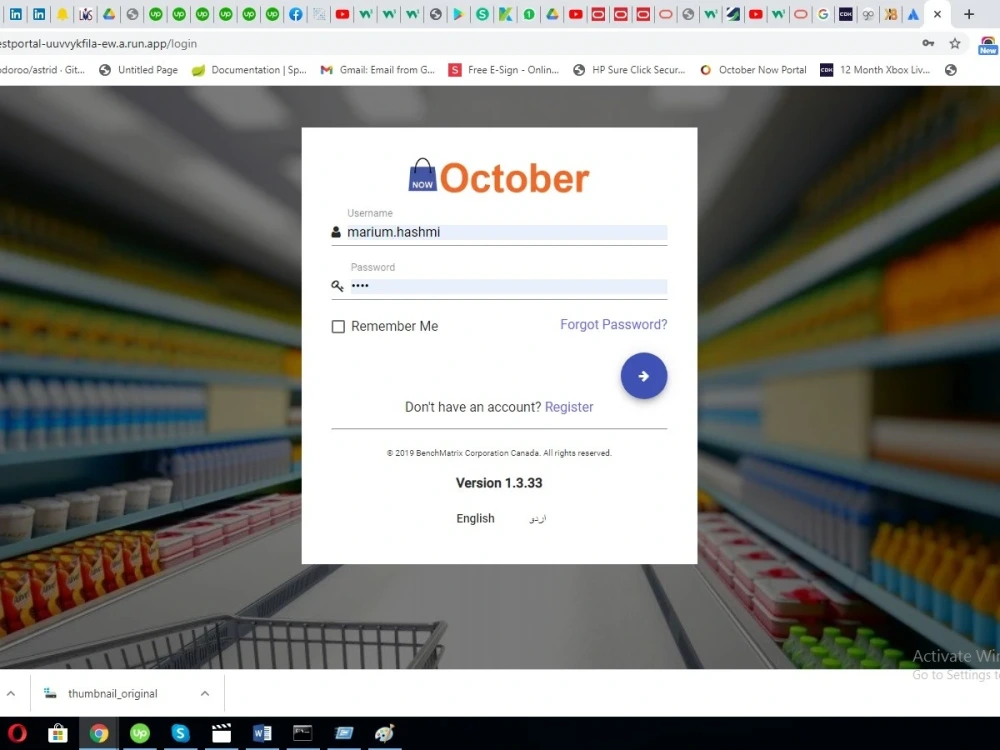Screen dimensions: 1000x750
Task: Click the © 2019 BenchMatrix Corporation copyright text
Action: [x=499, y=453]
